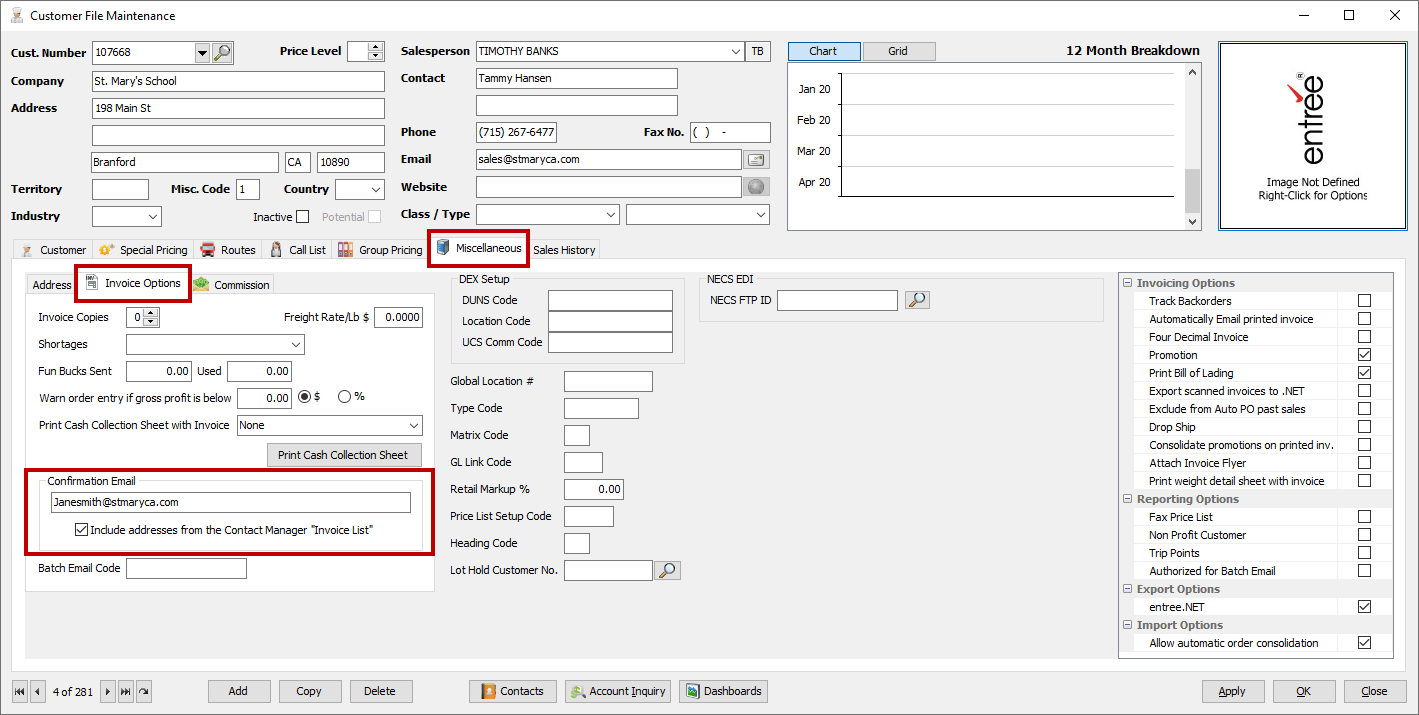Open Account Inquiry
Viewport: 1419px width, 715px height.
click(617, 691)
